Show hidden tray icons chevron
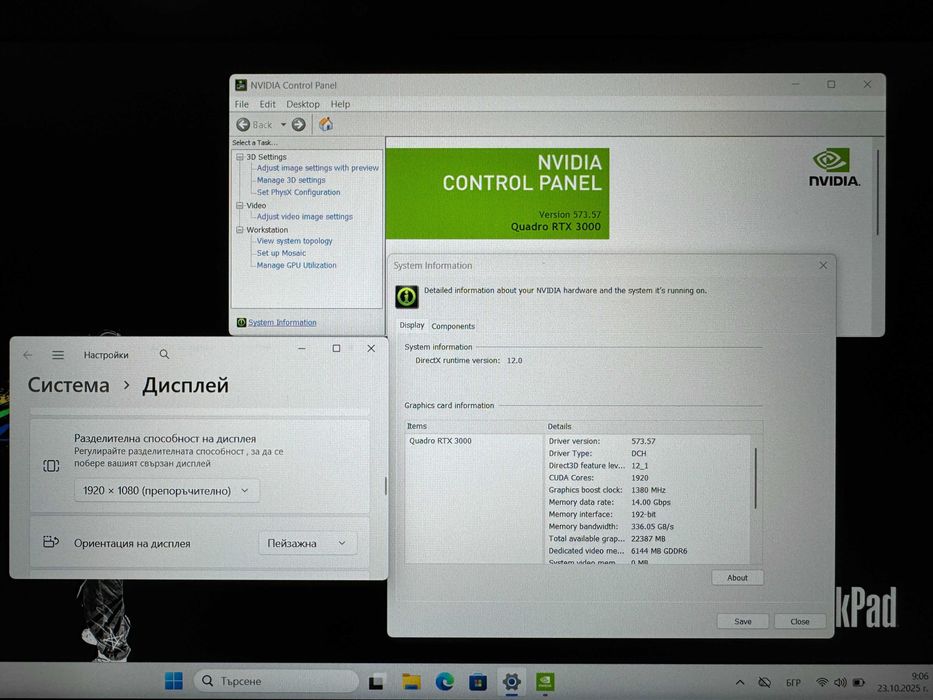 [x=740, y=682]
